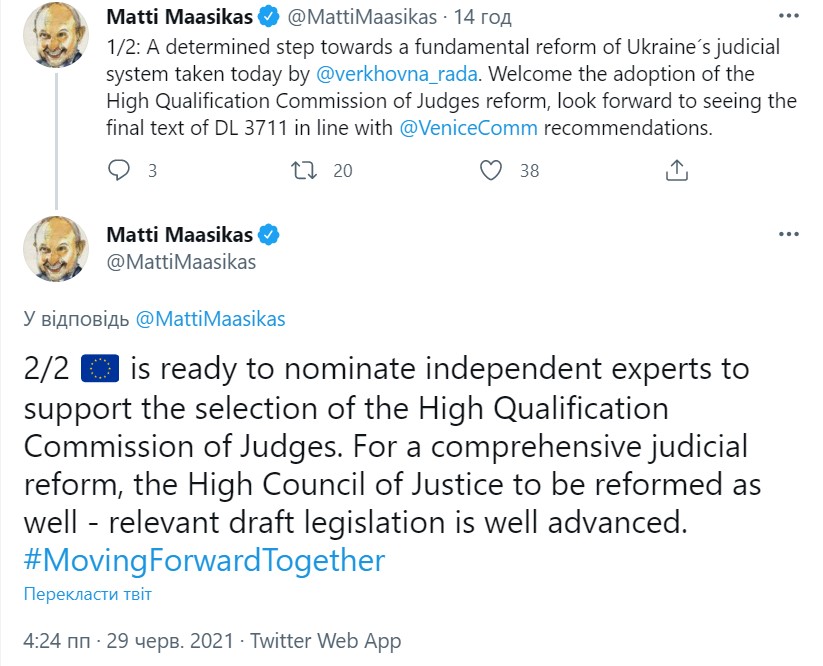This screenshot has height=666, width=823.
Task: Retweet the first tweet using retweet icon
Action: click(304, 170)
